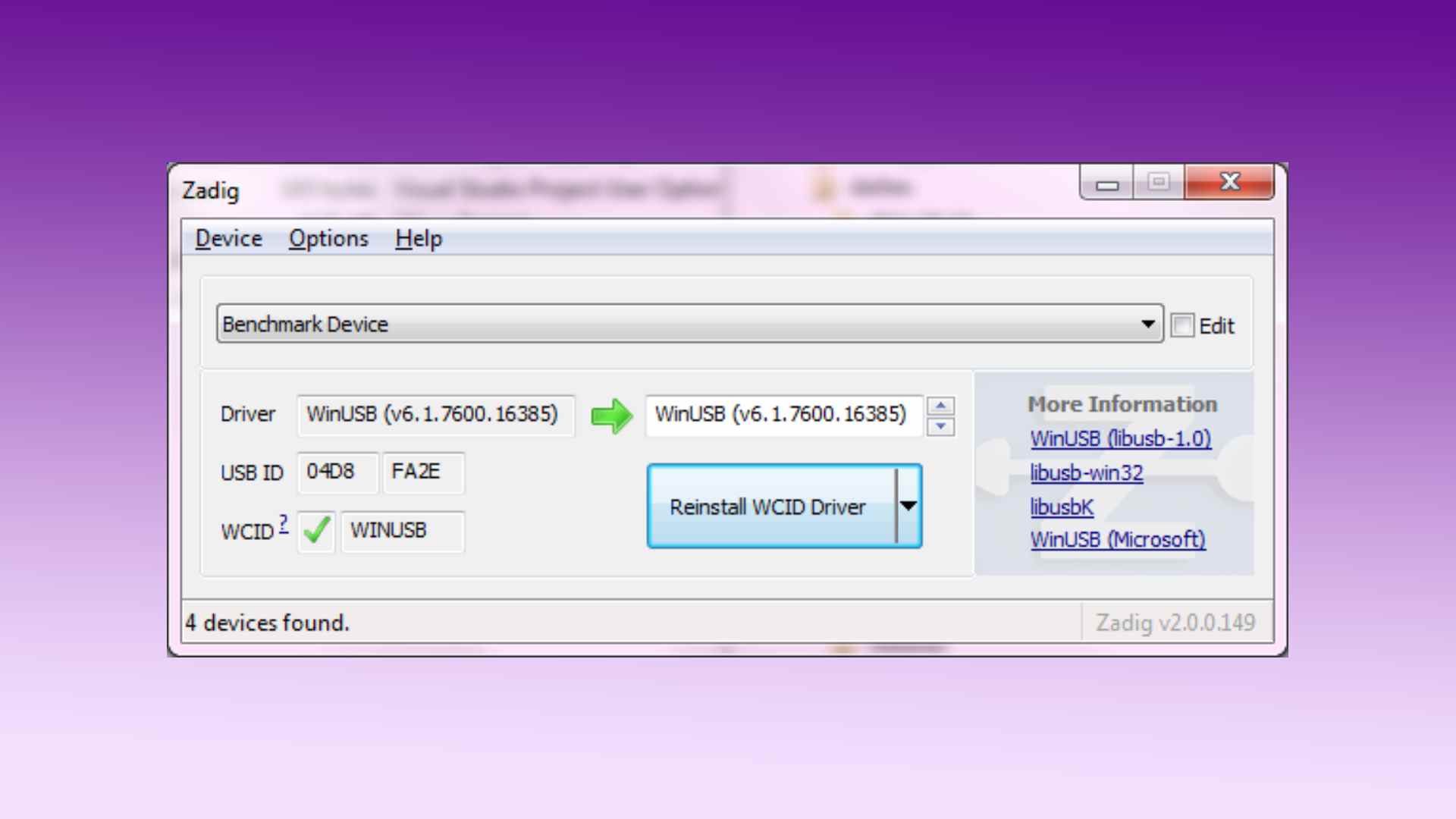This screenshot has height=819, width=1456.
Task: Open the libusb-win32 link
Action: click(x=1087, y=473)
